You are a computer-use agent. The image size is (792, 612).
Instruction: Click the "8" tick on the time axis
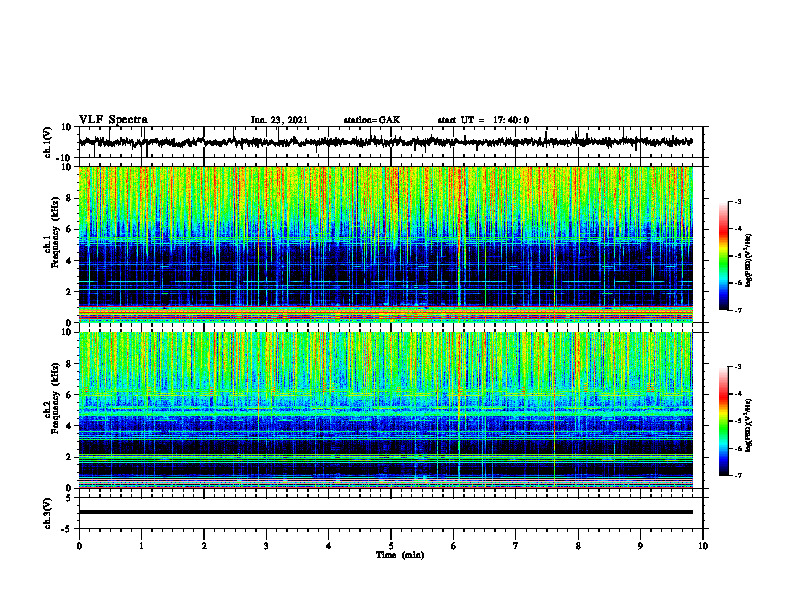click(578, 546)
